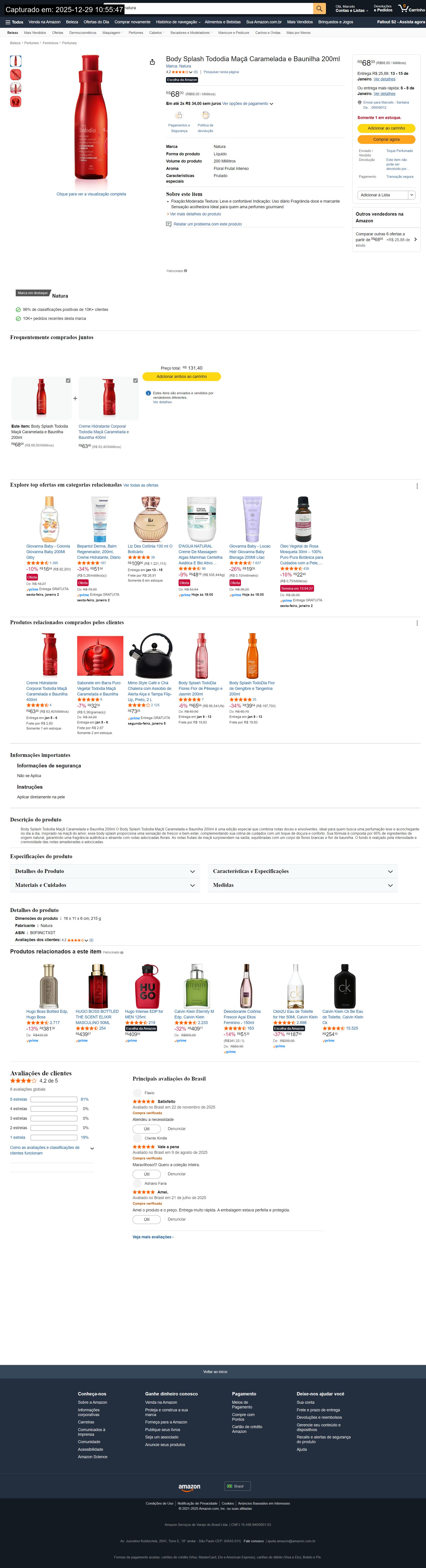Open the Todos hamburger menu
The width and height of the screenshot is (426, 1568).
point(14,22)
